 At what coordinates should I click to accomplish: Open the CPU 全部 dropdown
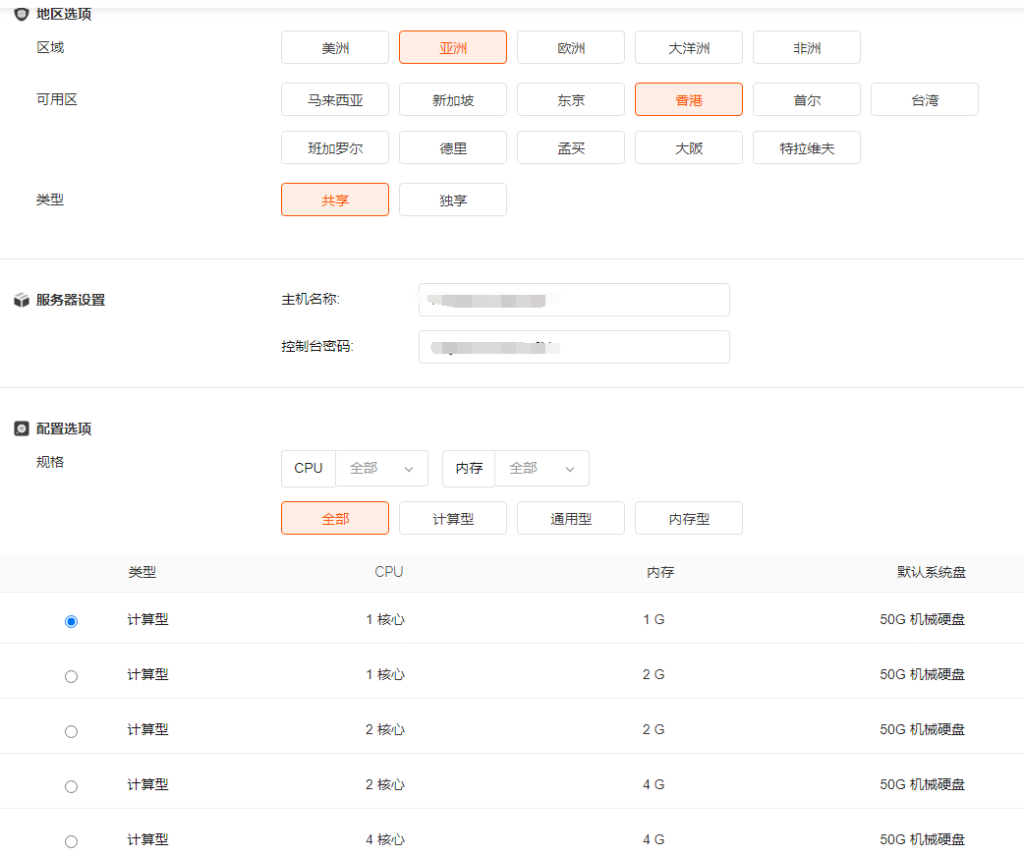coord(381,468)
